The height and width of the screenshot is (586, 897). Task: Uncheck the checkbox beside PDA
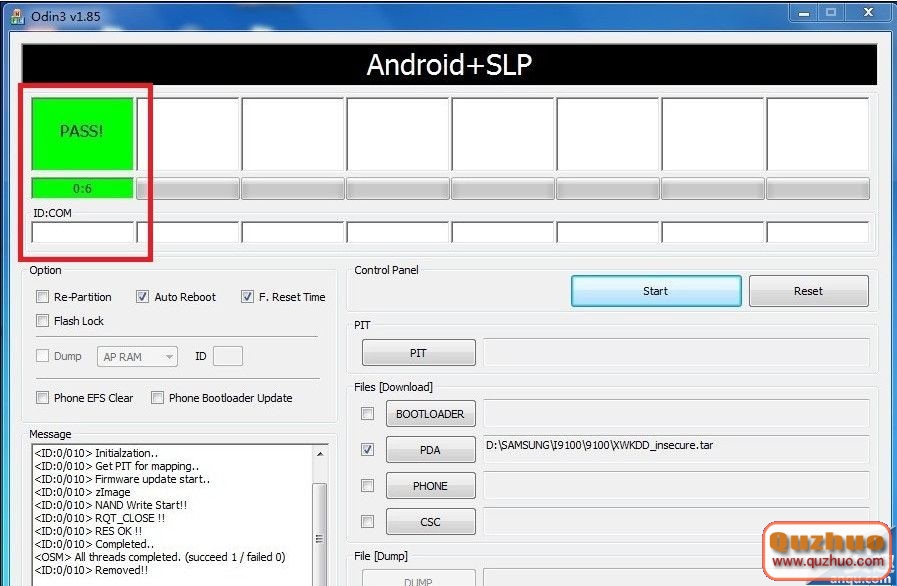coord(368,449)
